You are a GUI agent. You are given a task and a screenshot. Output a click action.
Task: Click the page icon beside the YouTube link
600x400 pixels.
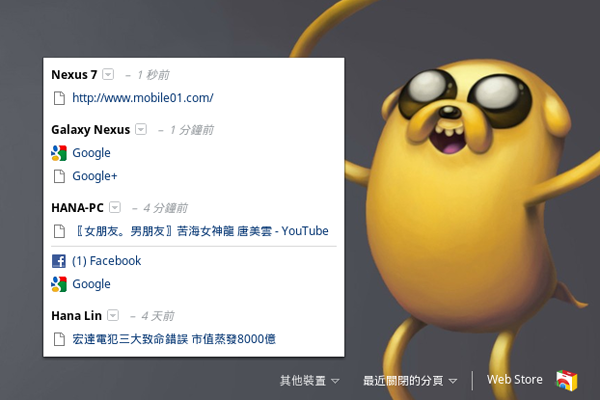(59, 232)
